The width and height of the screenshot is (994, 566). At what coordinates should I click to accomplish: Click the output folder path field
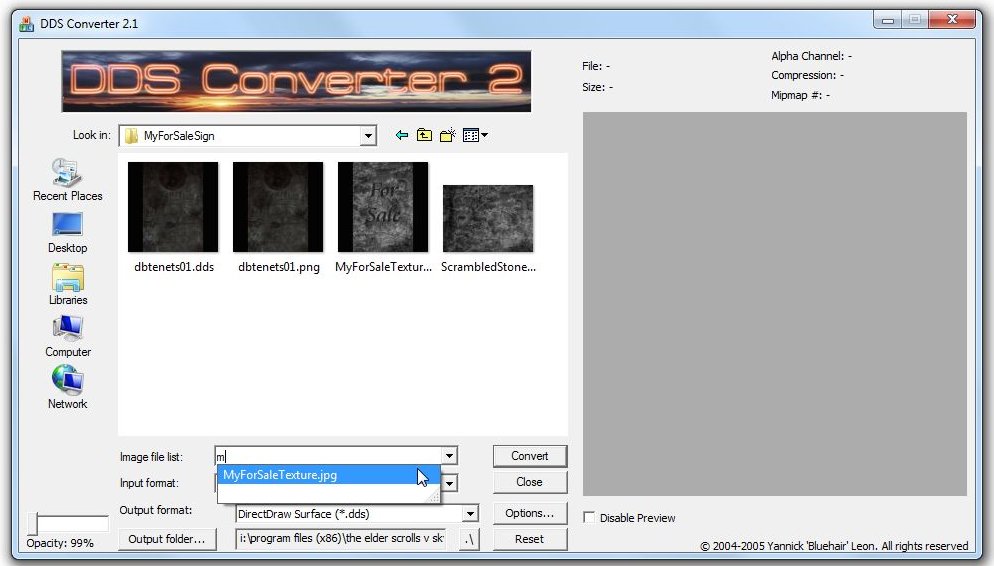pyautogui.click(x=341, y=538)
